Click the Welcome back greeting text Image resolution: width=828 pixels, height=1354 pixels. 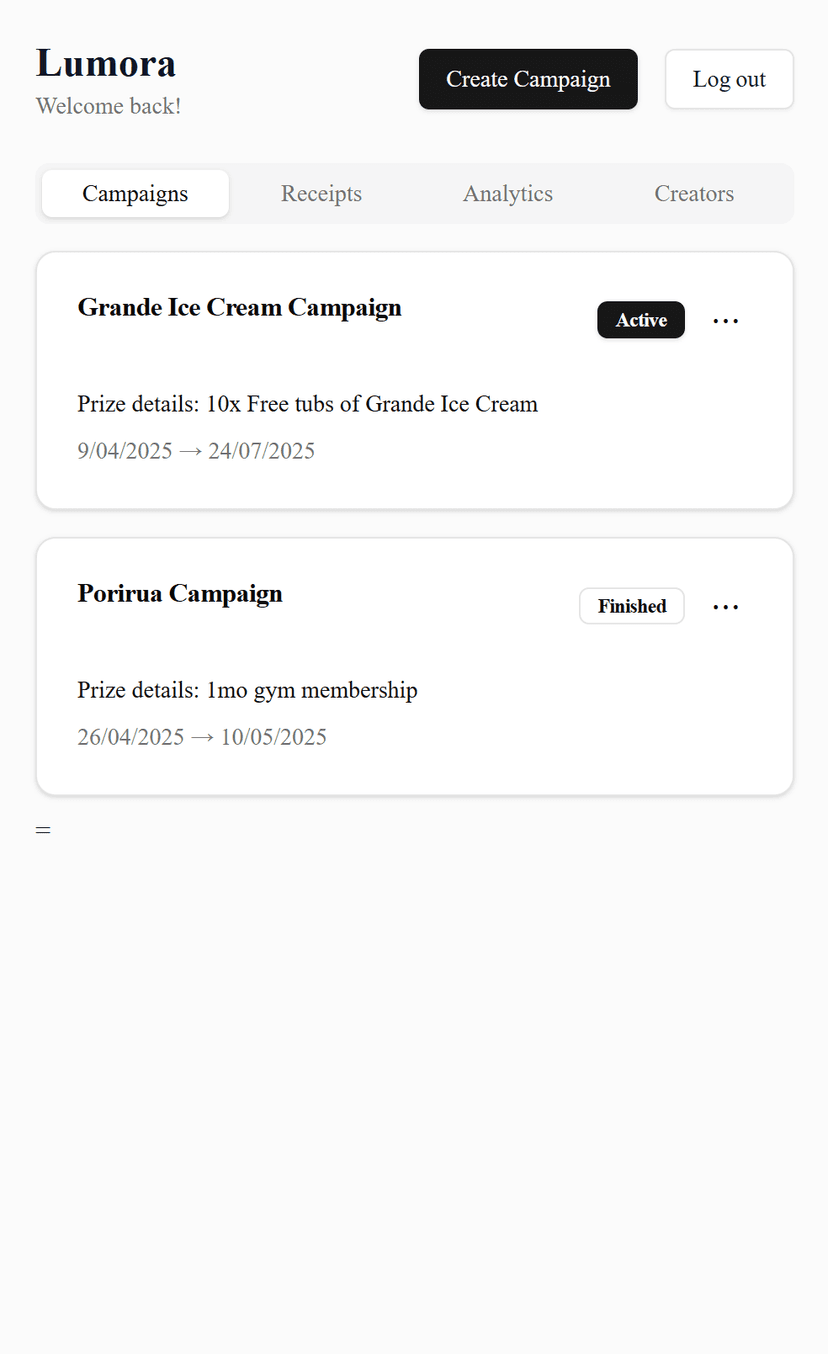(x=109, y=106)
